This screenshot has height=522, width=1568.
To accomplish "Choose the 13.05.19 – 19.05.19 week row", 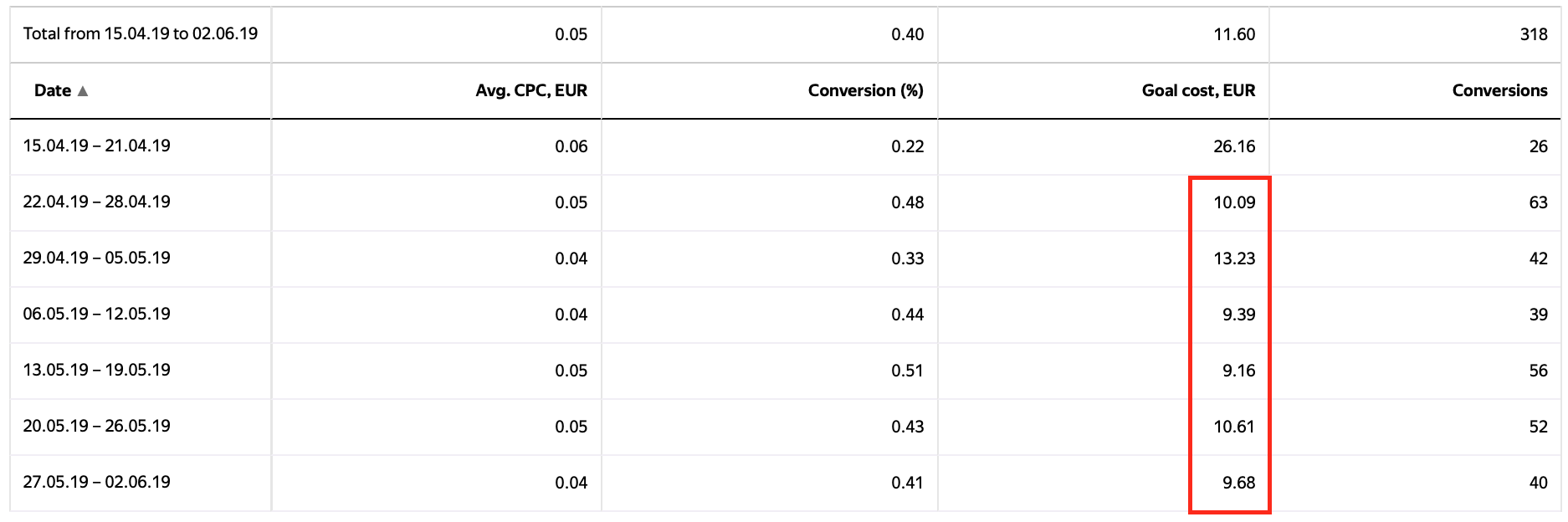I will pos(96,370).
